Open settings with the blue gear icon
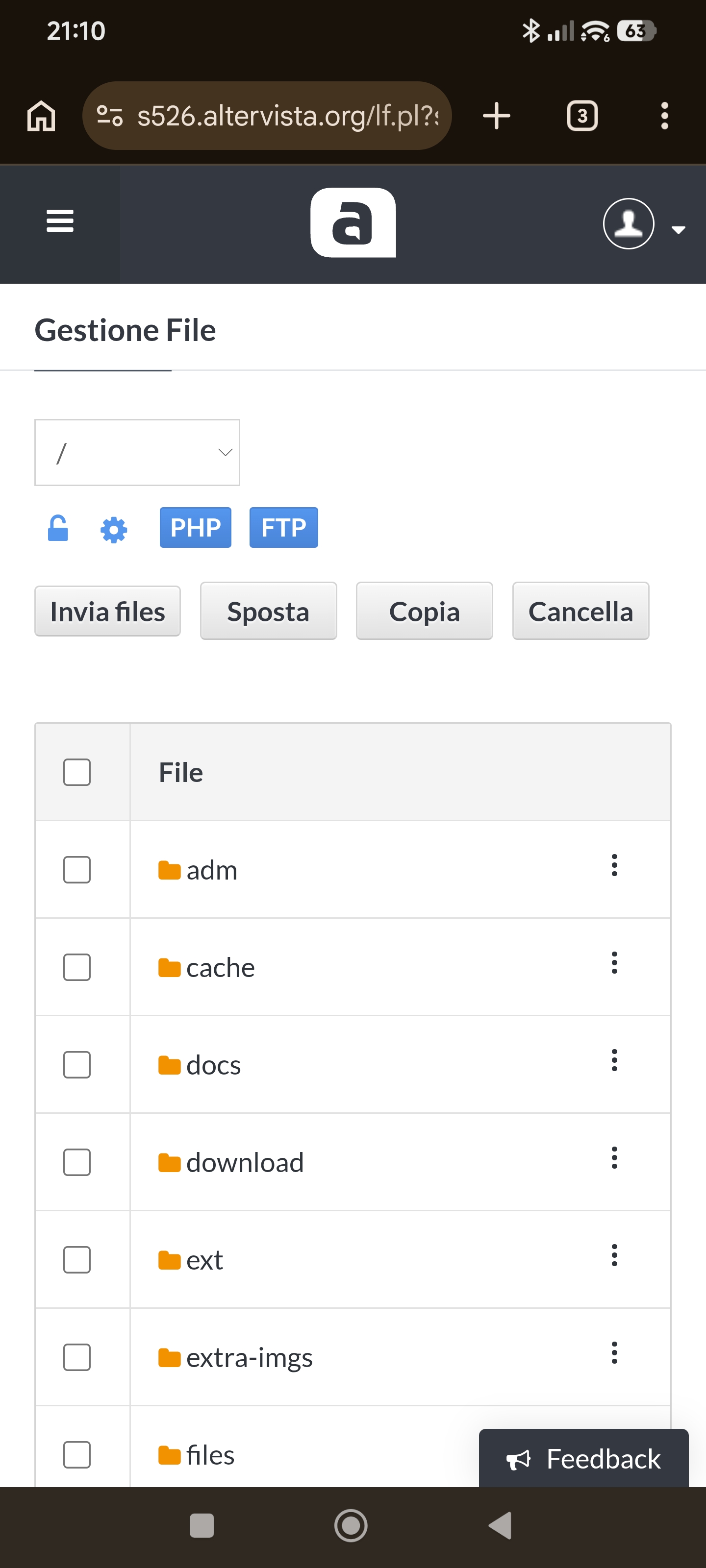This screenshot has width=706, height=1568. 113,530
